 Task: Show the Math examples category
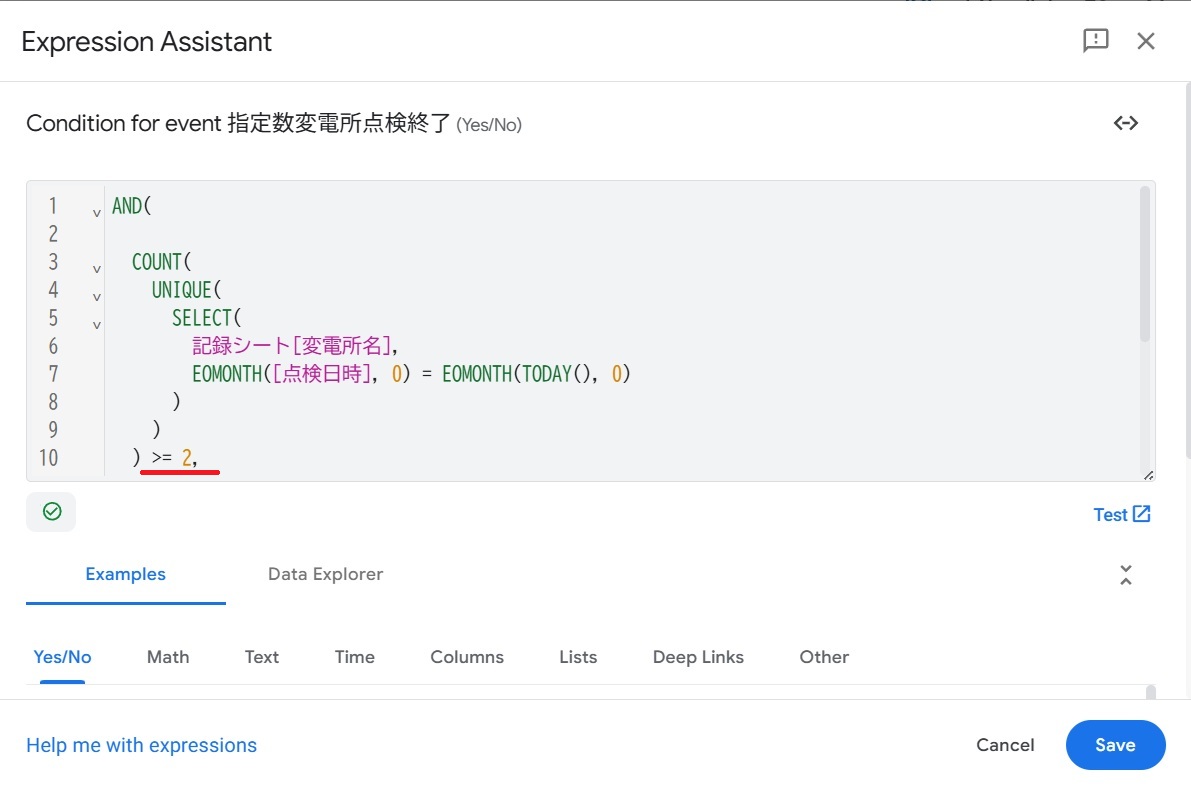(x=168, y=657)
